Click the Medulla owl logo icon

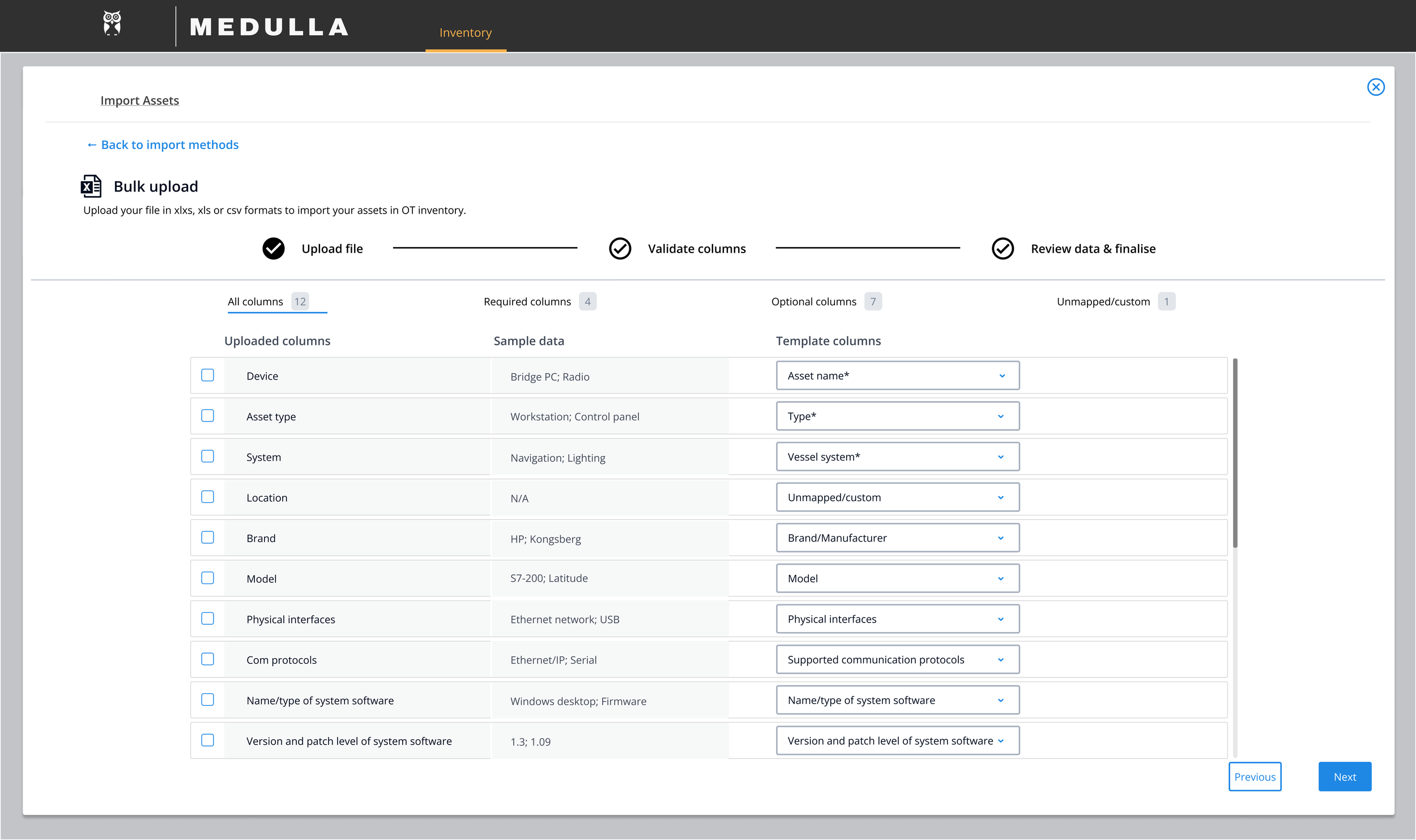pos(112,24)
